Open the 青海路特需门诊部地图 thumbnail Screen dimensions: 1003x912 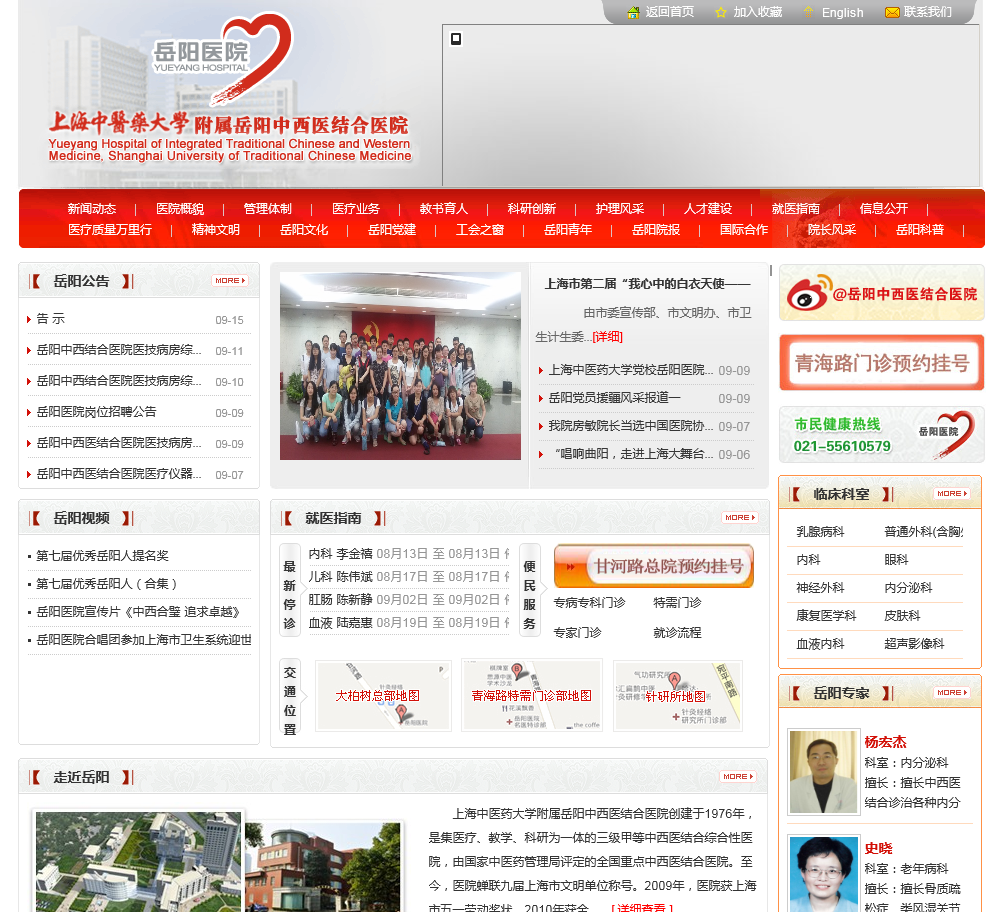[x=532, y=695]
